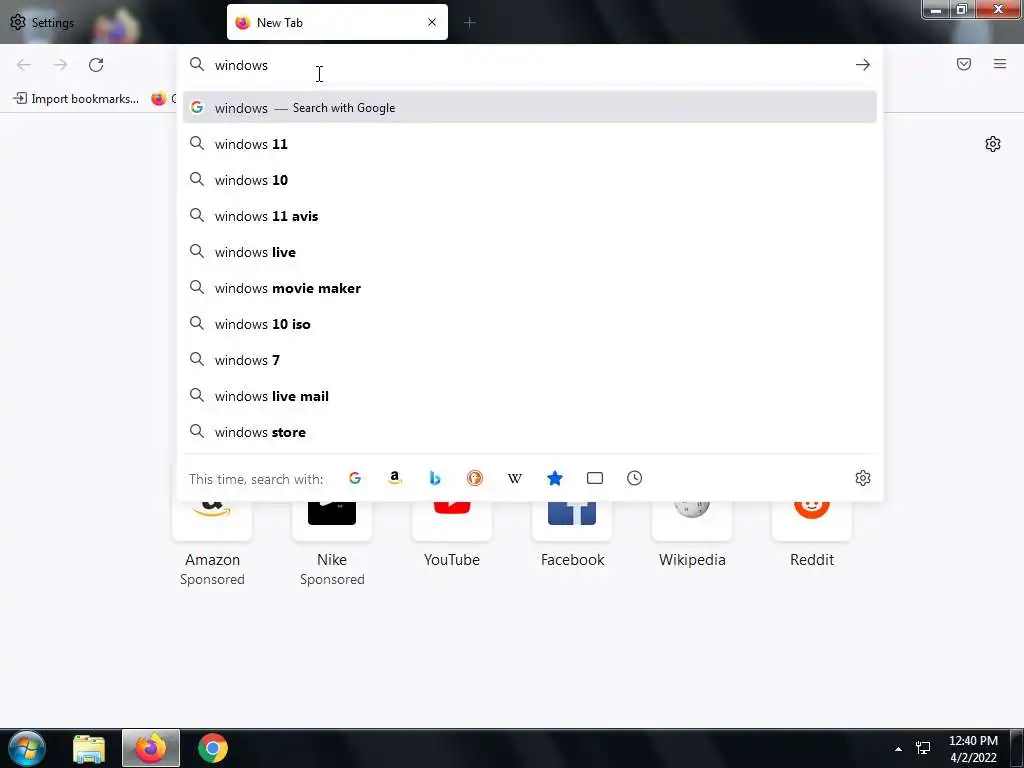Pick the 'windows 11 avis' suggestion
1024x768 pixels.
pos(530,216)
